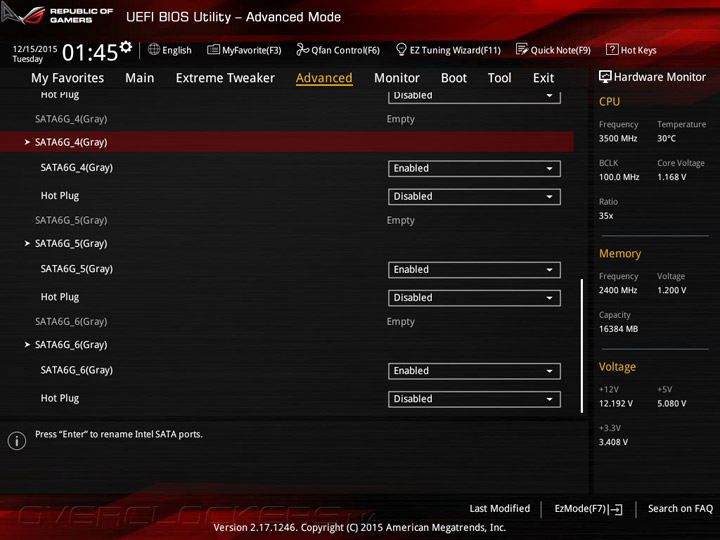Click the English language button
The width and height of the screenshot is (720, 540).
pos(170,50)
